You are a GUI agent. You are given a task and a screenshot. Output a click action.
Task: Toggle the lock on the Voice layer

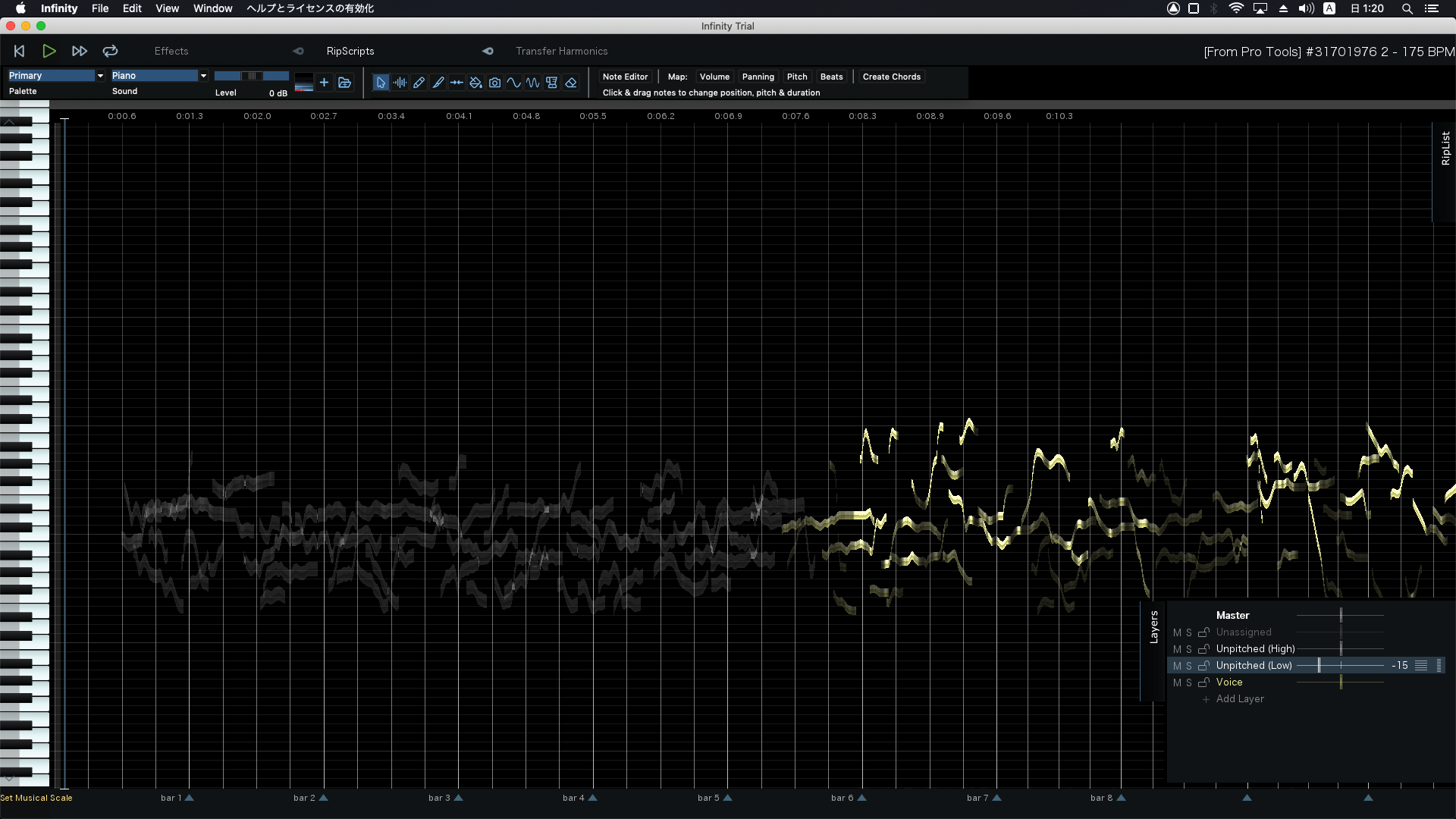click(1203, 682)
